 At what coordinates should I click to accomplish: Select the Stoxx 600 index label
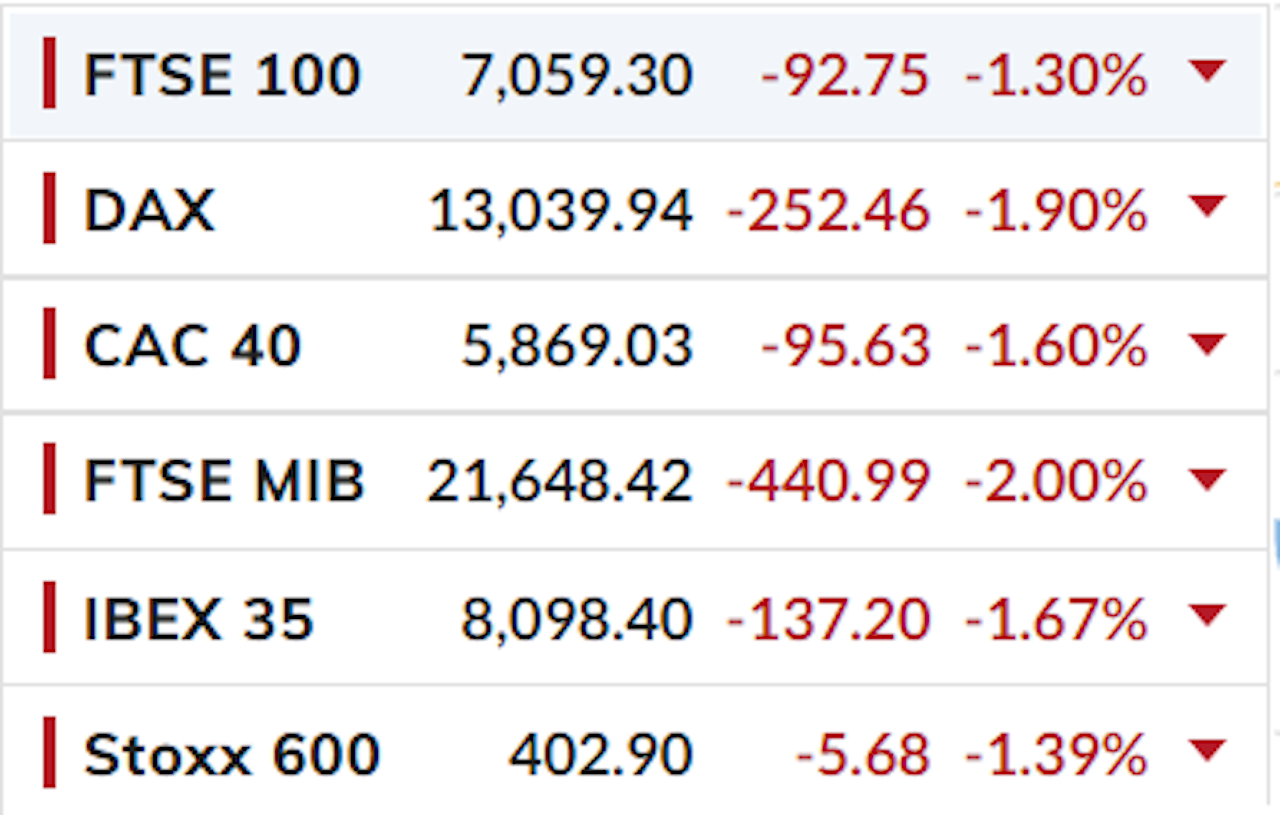pyautogui.click(x=232, y=755)
